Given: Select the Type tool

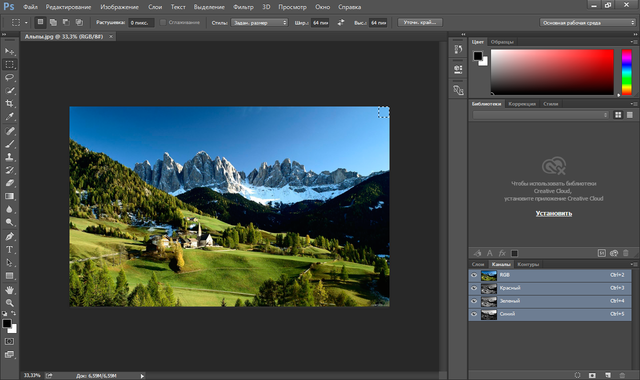Looking at the screenshot, I should (9, 250).
